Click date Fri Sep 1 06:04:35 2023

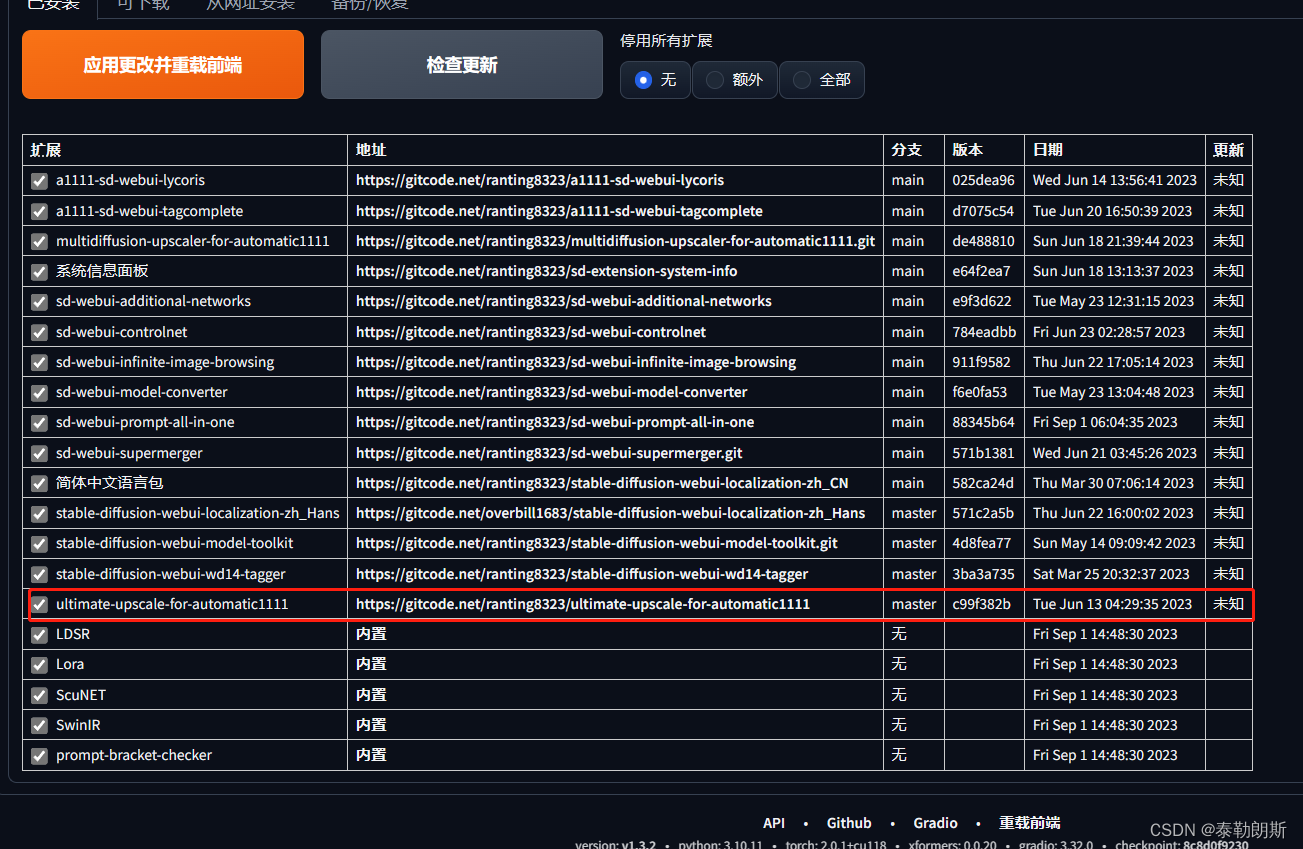coord(1105,422)
